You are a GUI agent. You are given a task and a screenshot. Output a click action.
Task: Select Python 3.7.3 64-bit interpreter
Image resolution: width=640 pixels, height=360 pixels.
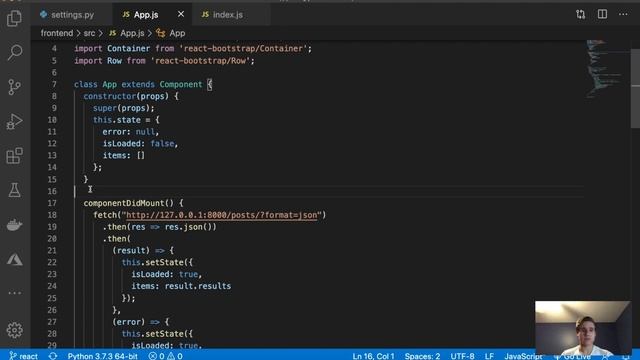pyautogui.click(x=102, y=356)
